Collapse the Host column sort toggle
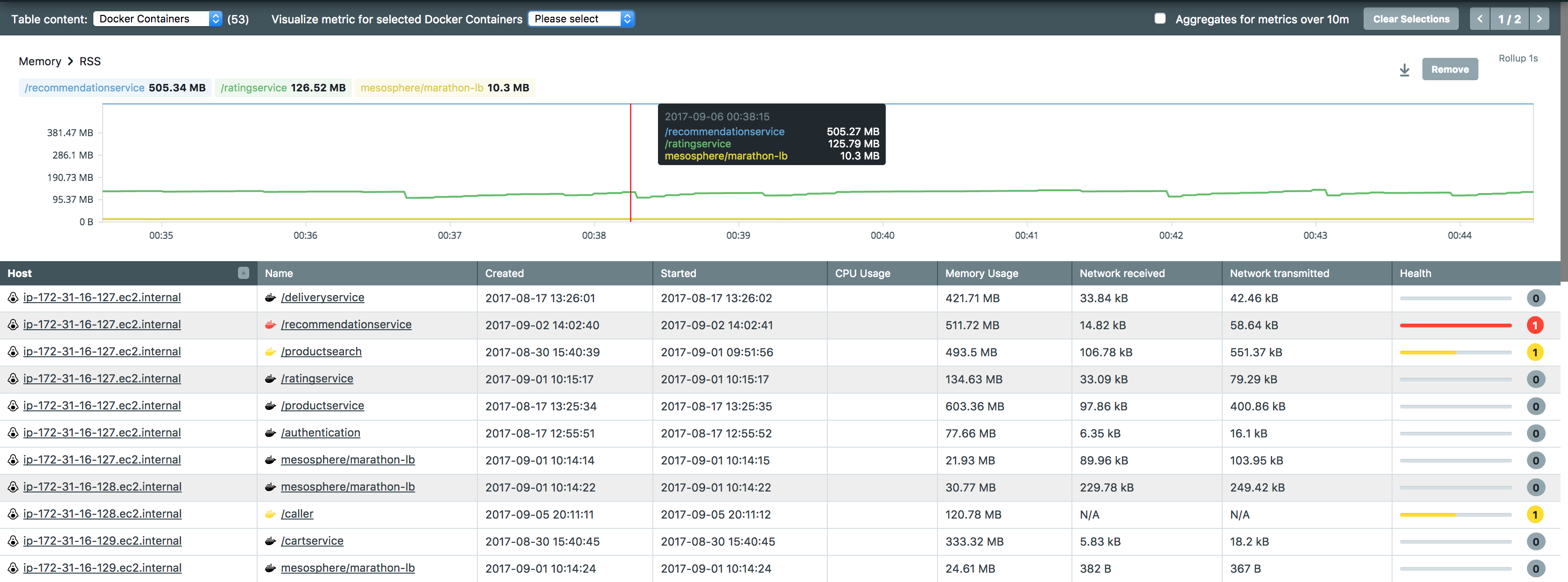The width and height of the screenshot is (1568, 582). [x=244, y=273]
